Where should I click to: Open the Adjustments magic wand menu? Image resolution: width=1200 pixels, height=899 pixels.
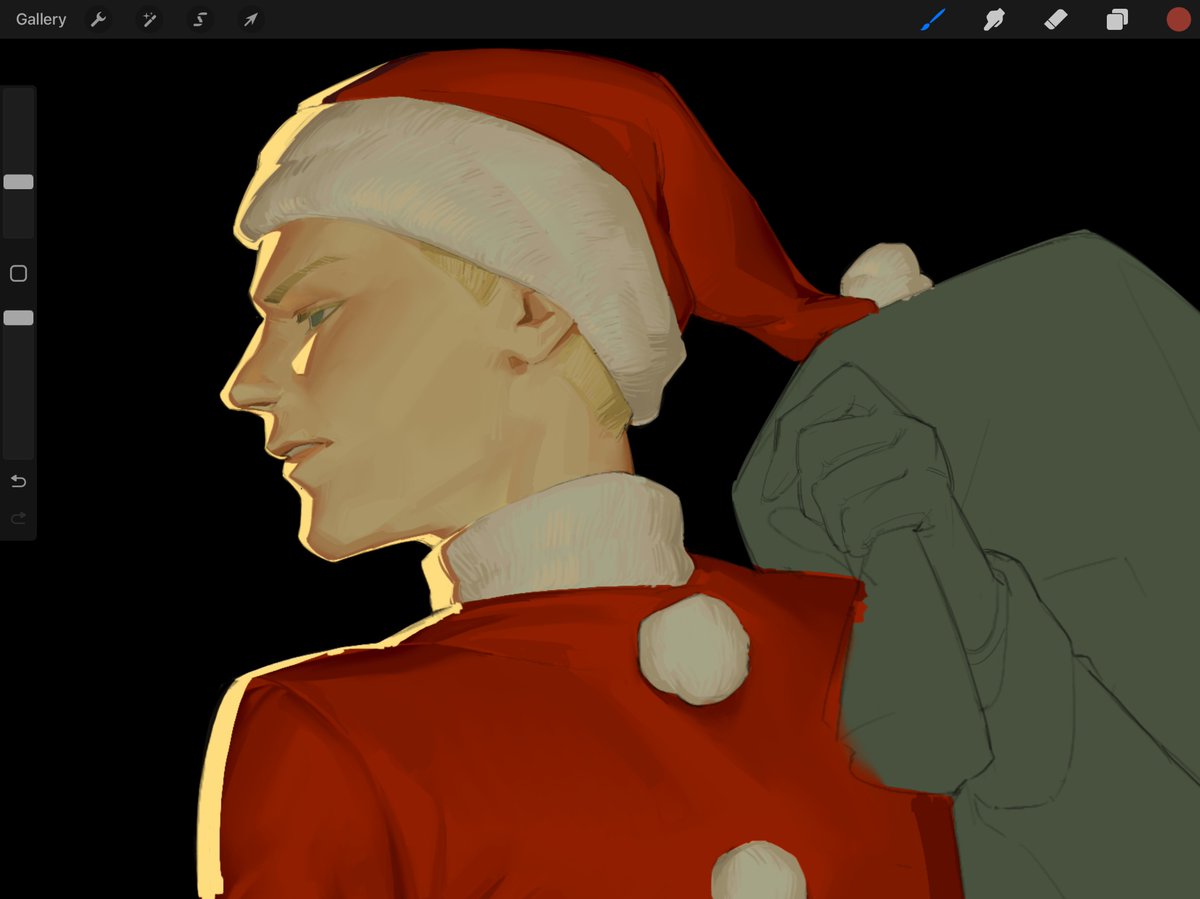149,19
